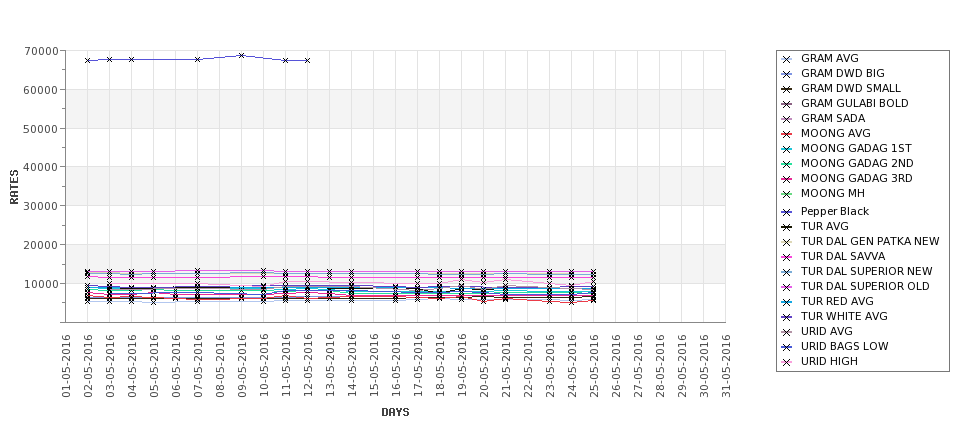This screenshot has width=975, height=429.
Task: Click the MOONG AVG legend marker
Action: (787, 134)
